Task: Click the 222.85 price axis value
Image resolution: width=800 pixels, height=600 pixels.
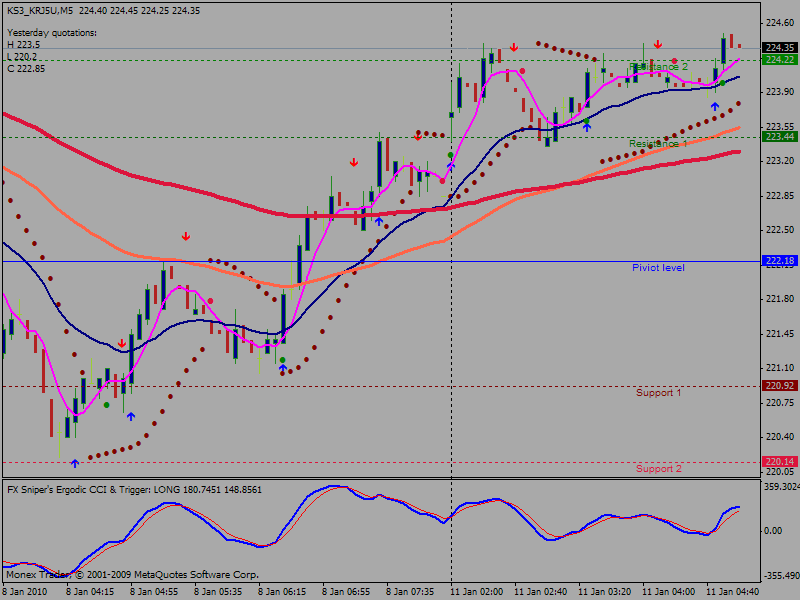Action: (780, 195)
